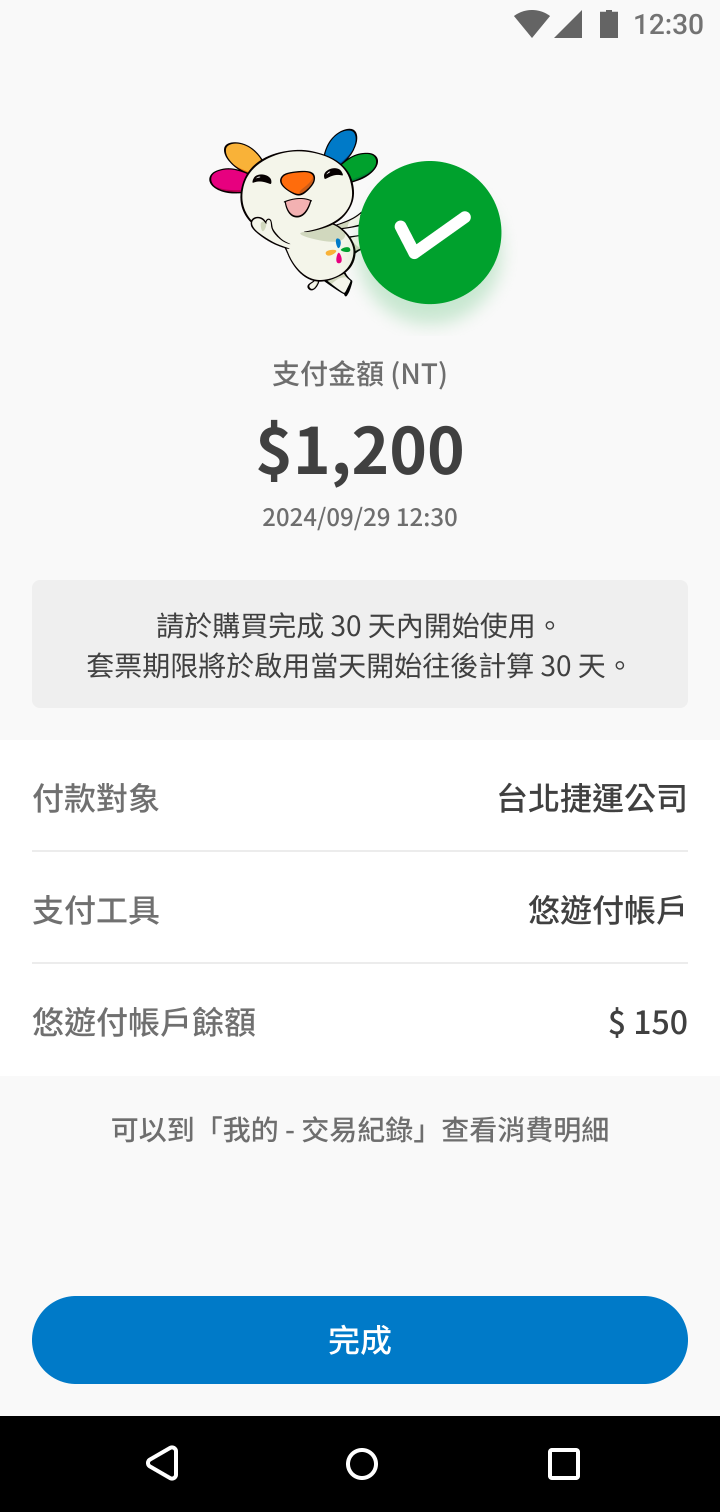Tap the 支付金額 (NT) label
This screenshot has height=1512, width=720.
pos(360,374)
